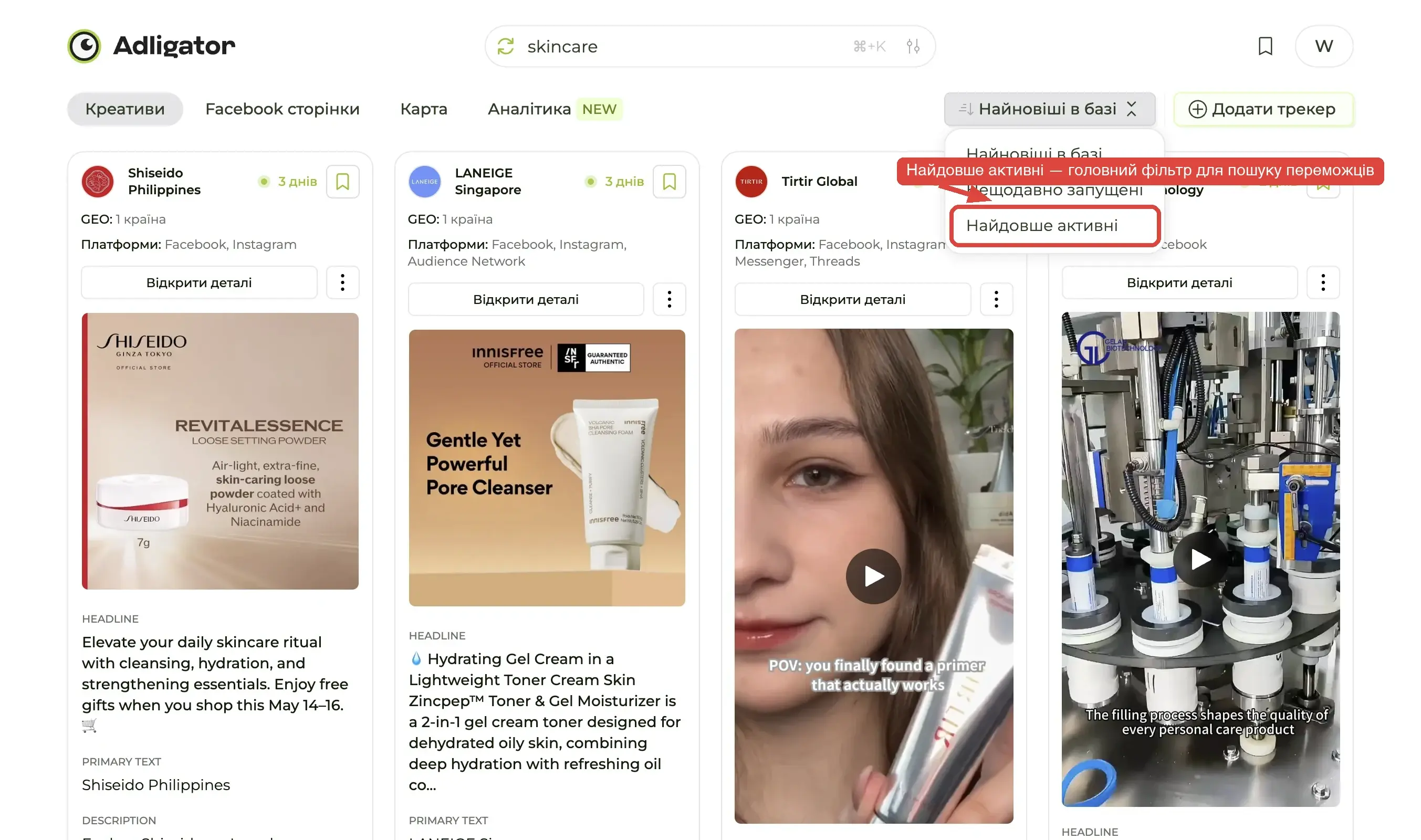Open more options on the filling-machine video card
1421x840 pixels.
pos(1323,282)
